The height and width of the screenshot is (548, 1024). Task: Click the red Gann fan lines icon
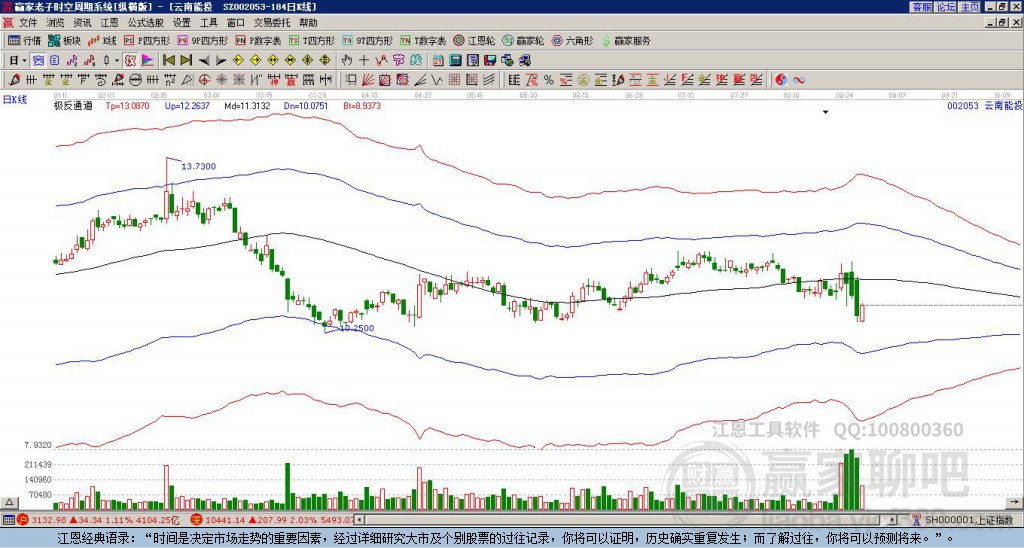click(x=368, y=80)
